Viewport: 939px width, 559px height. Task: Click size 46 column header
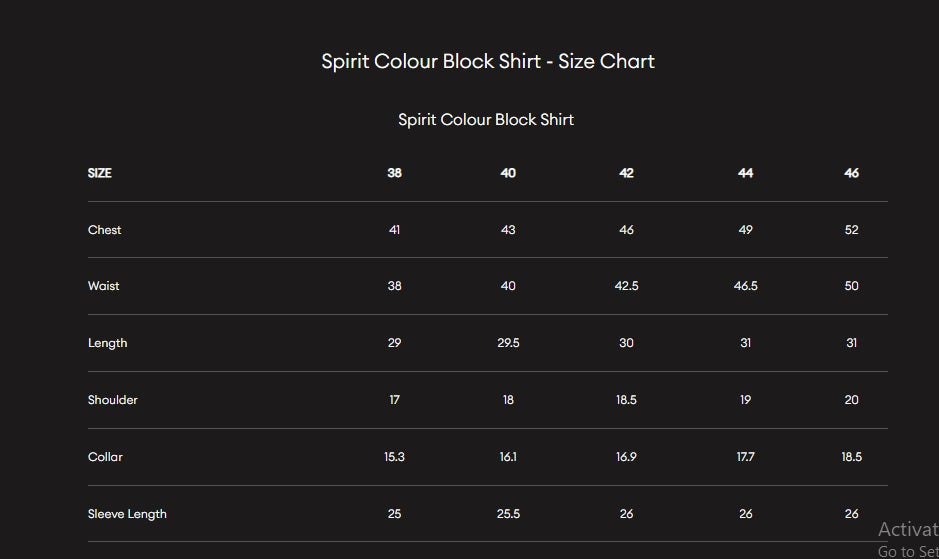click(x=851, y=173)
